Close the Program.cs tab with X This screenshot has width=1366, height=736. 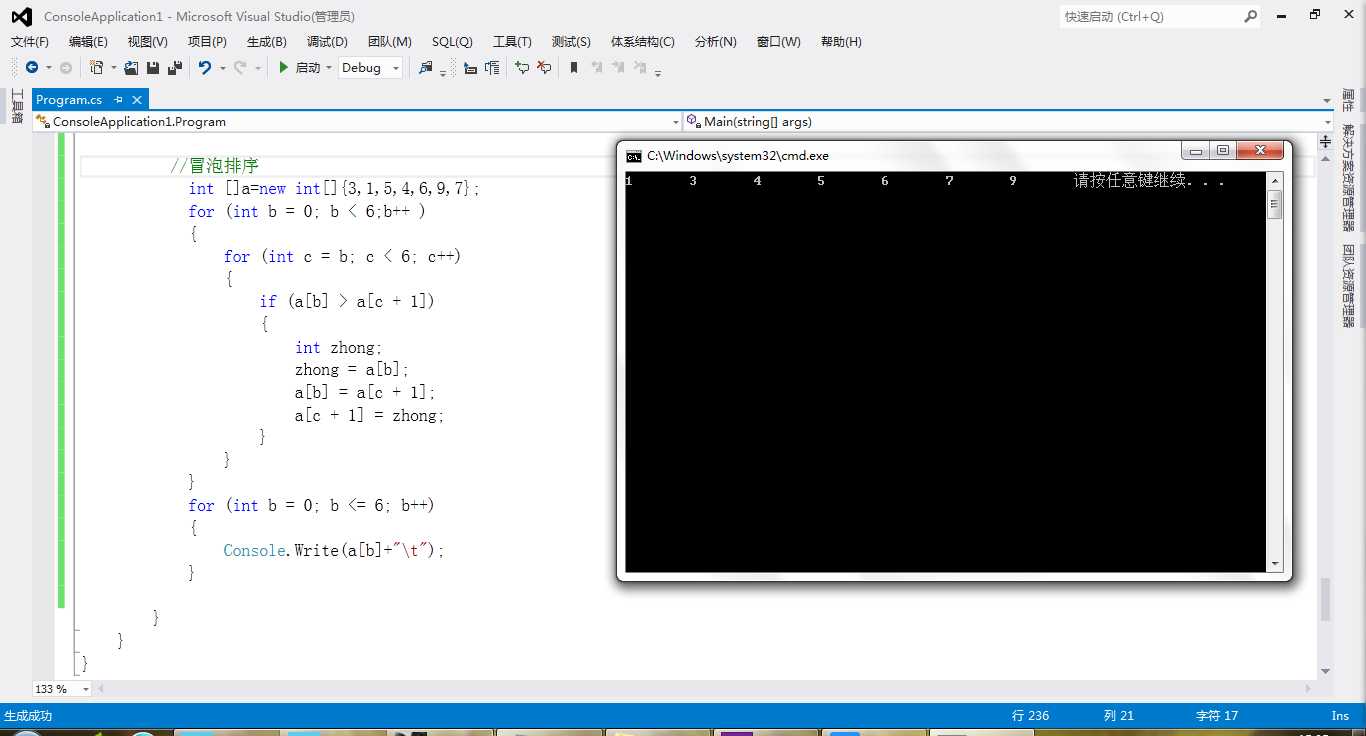(137, 100)
